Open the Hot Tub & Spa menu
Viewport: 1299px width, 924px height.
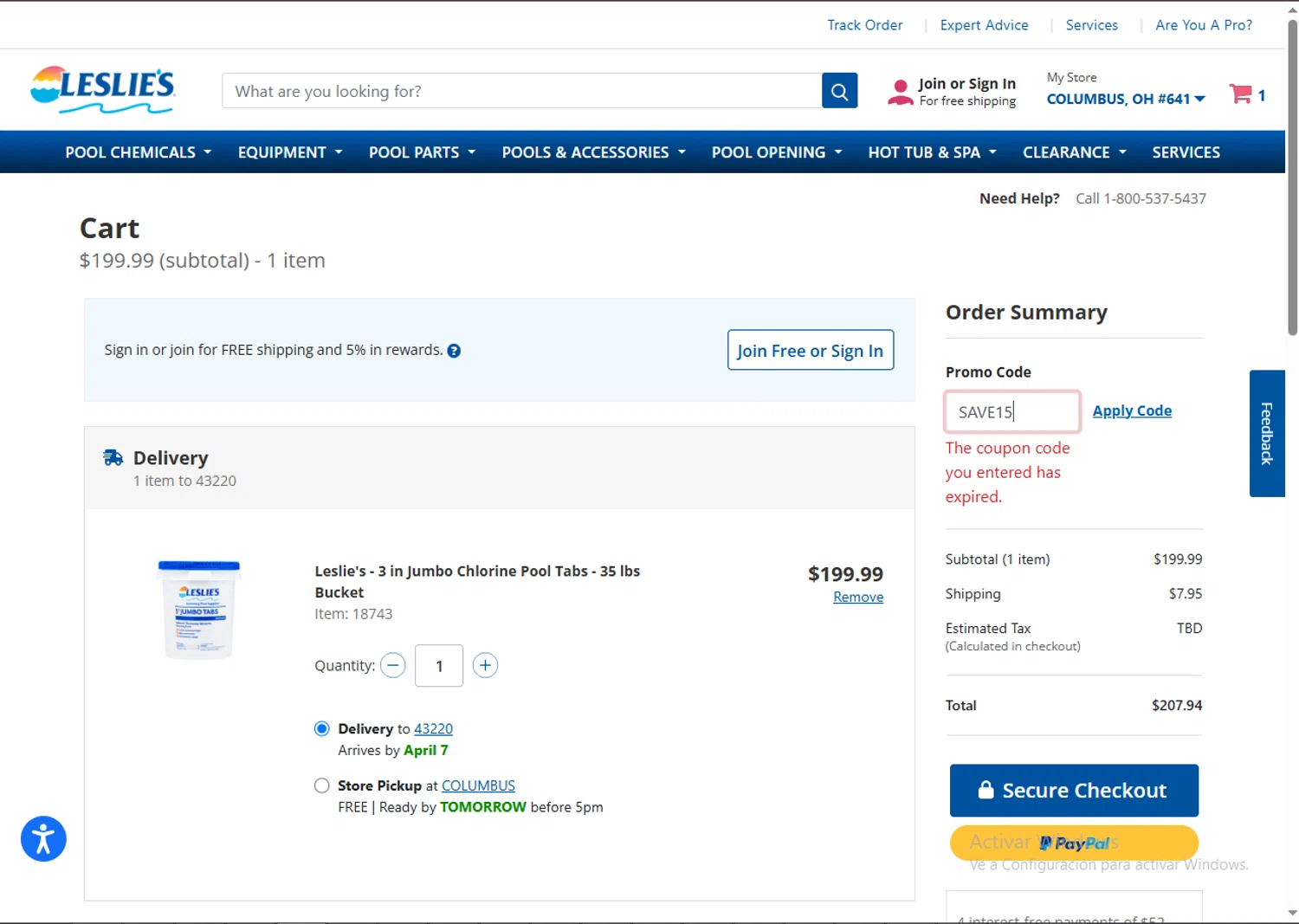933,152
